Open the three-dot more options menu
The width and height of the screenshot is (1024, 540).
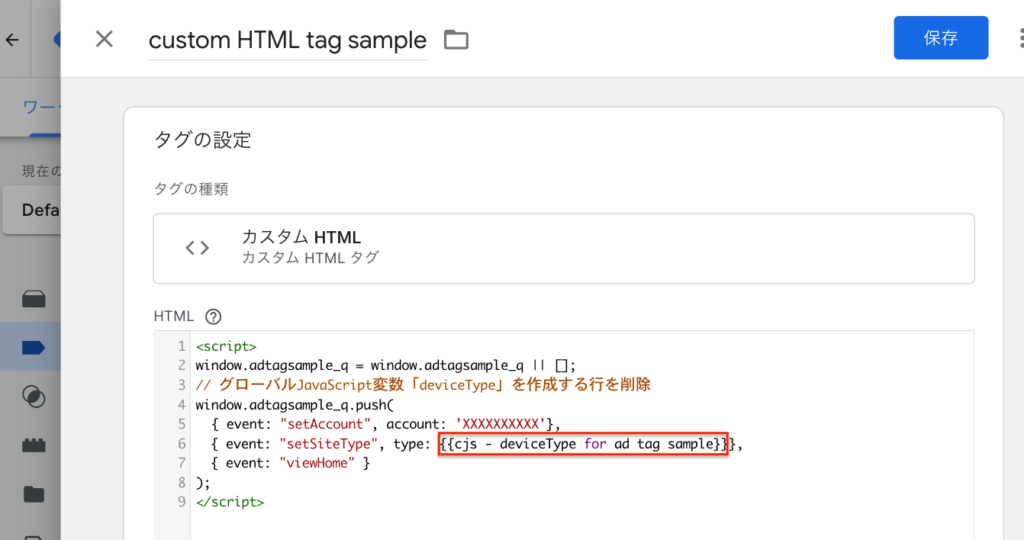pos(1021,38)
